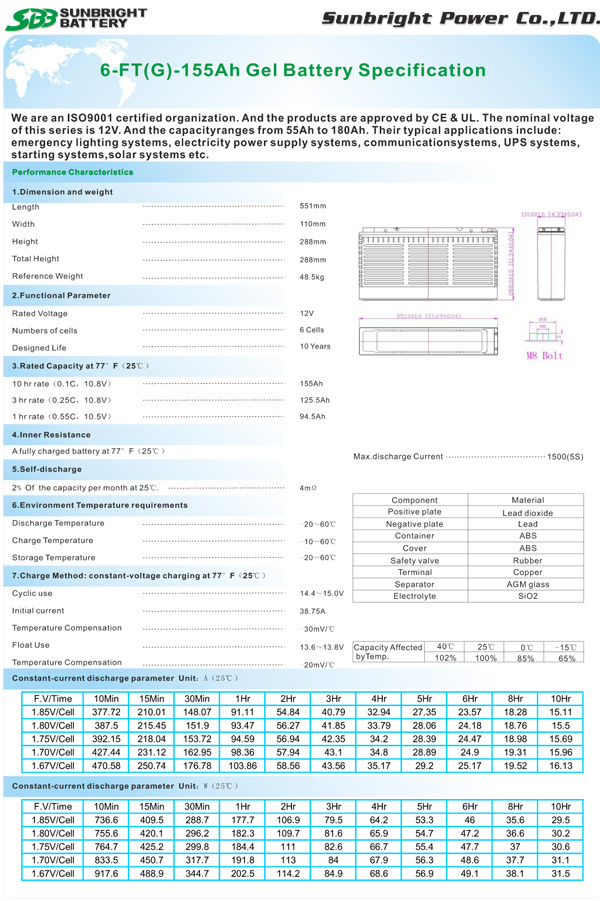Open the front-view battery drawing

tap(428, 263)
